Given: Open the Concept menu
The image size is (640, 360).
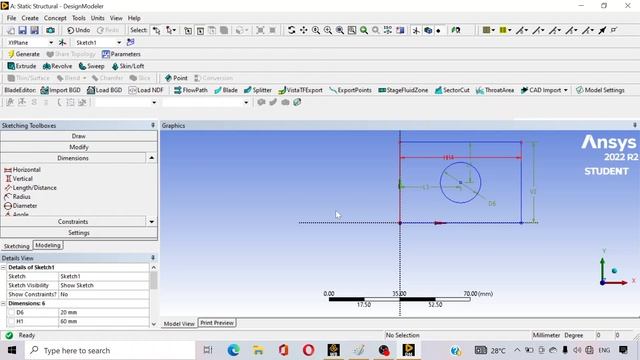Looking at the screenshot, I should (x=55, y=18).
